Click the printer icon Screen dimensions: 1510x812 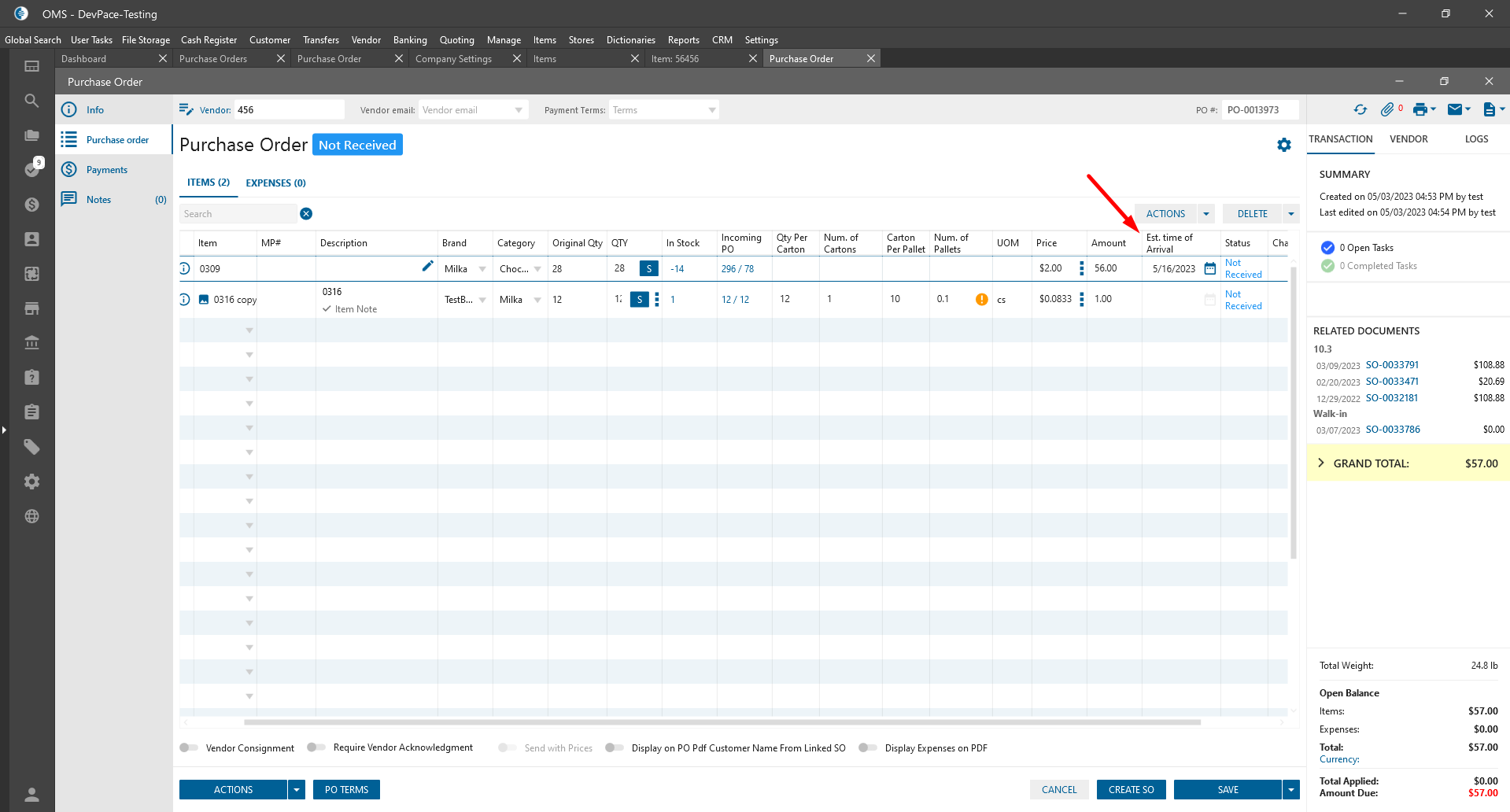[1420, 110]
